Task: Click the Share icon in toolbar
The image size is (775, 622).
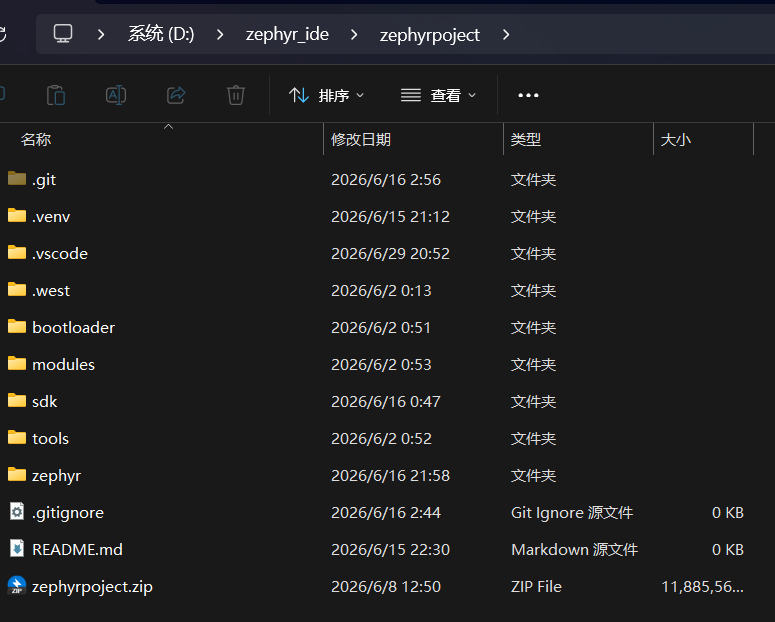Action: coord(176,95)
